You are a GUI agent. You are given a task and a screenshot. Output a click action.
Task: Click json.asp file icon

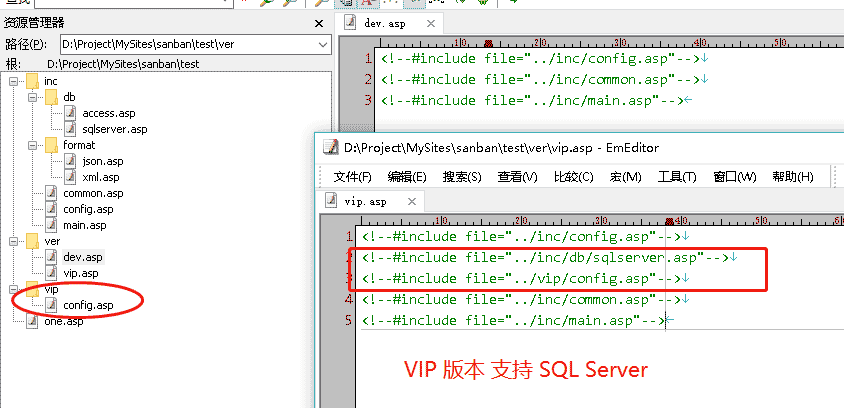[x=70, y=161]
